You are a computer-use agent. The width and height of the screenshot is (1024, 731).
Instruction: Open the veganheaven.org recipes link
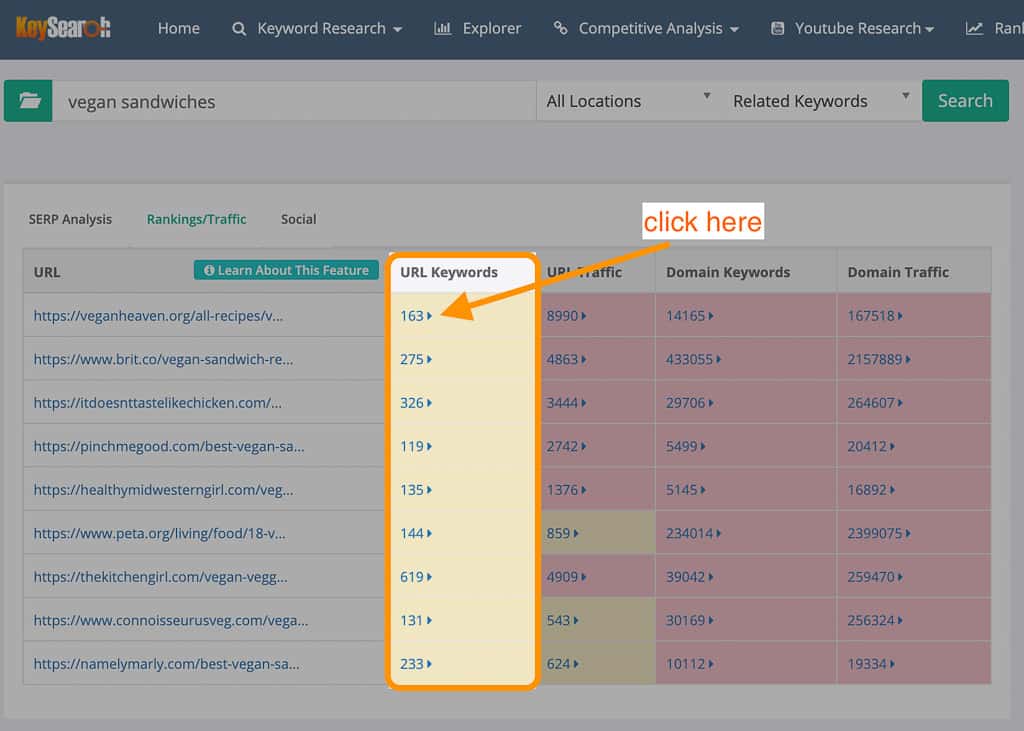click(158, 315)
